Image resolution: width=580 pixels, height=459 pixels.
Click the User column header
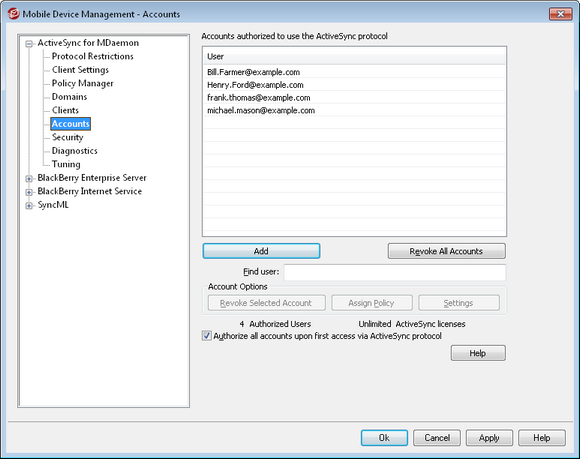tap(354, 57)
